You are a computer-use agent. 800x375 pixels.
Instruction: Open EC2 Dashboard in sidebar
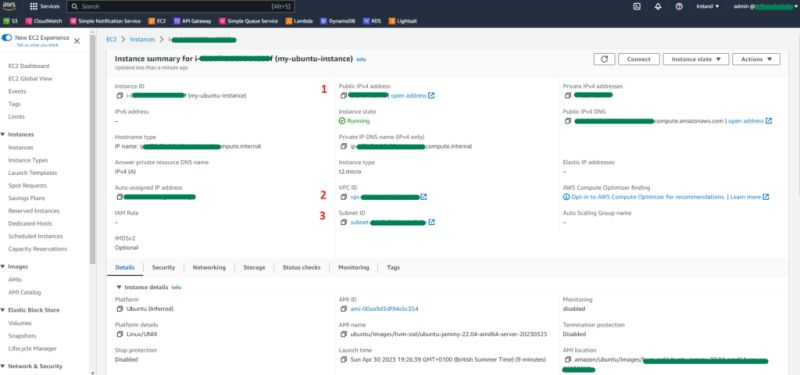point(29,66)
